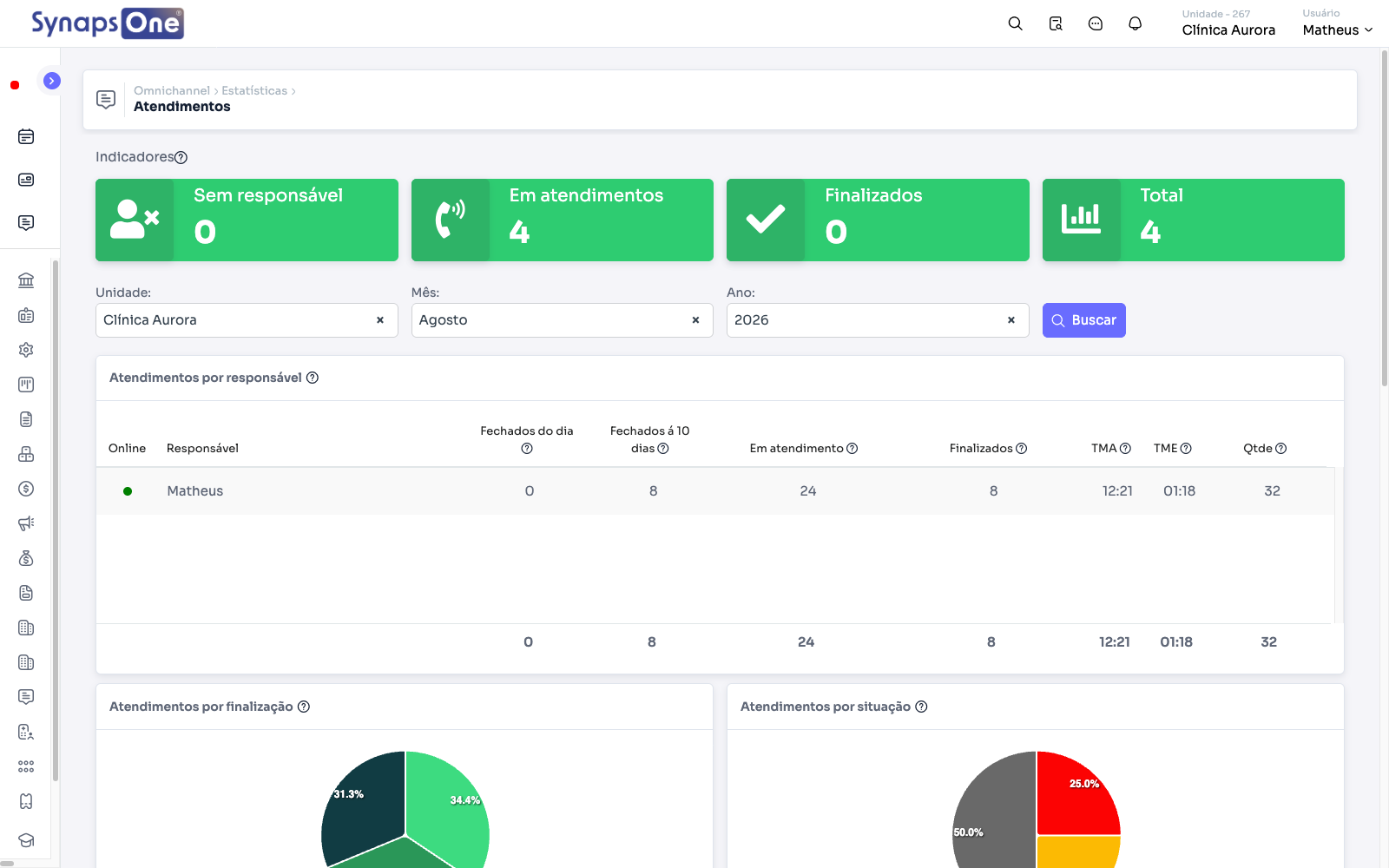Clear the Clínica Aurora unit selection
The width and height of the screenshot is (1389, 868).
[380, 320]
